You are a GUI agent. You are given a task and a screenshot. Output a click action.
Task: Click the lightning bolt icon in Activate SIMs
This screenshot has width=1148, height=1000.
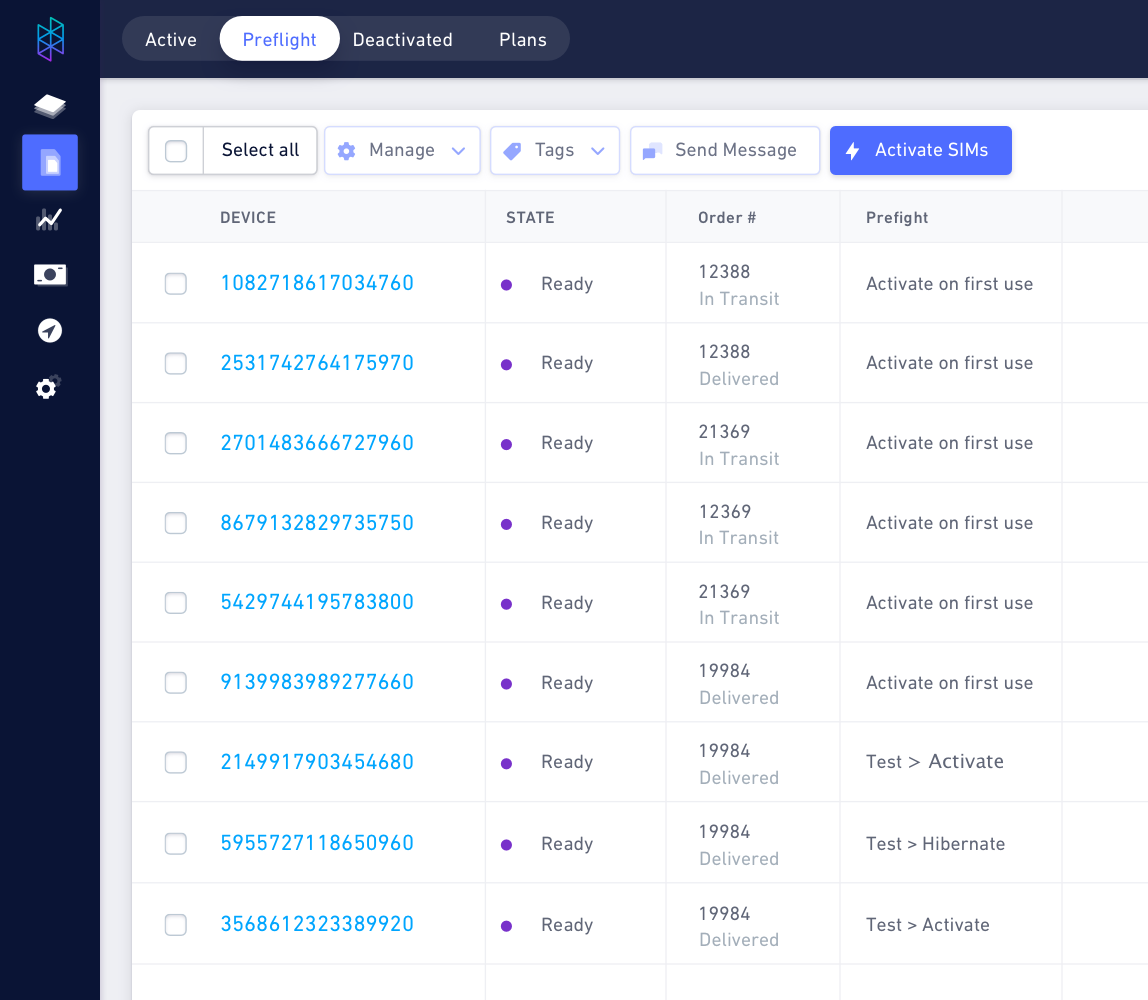[x=852, y=151]
